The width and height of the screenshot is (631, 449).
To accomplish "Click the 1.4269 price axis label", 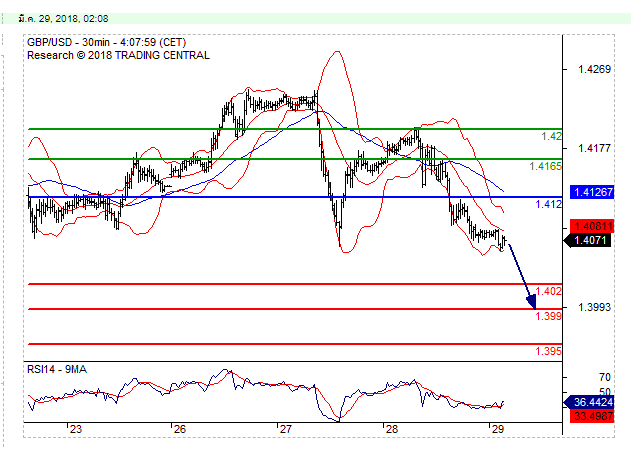I will coord(594,69).
